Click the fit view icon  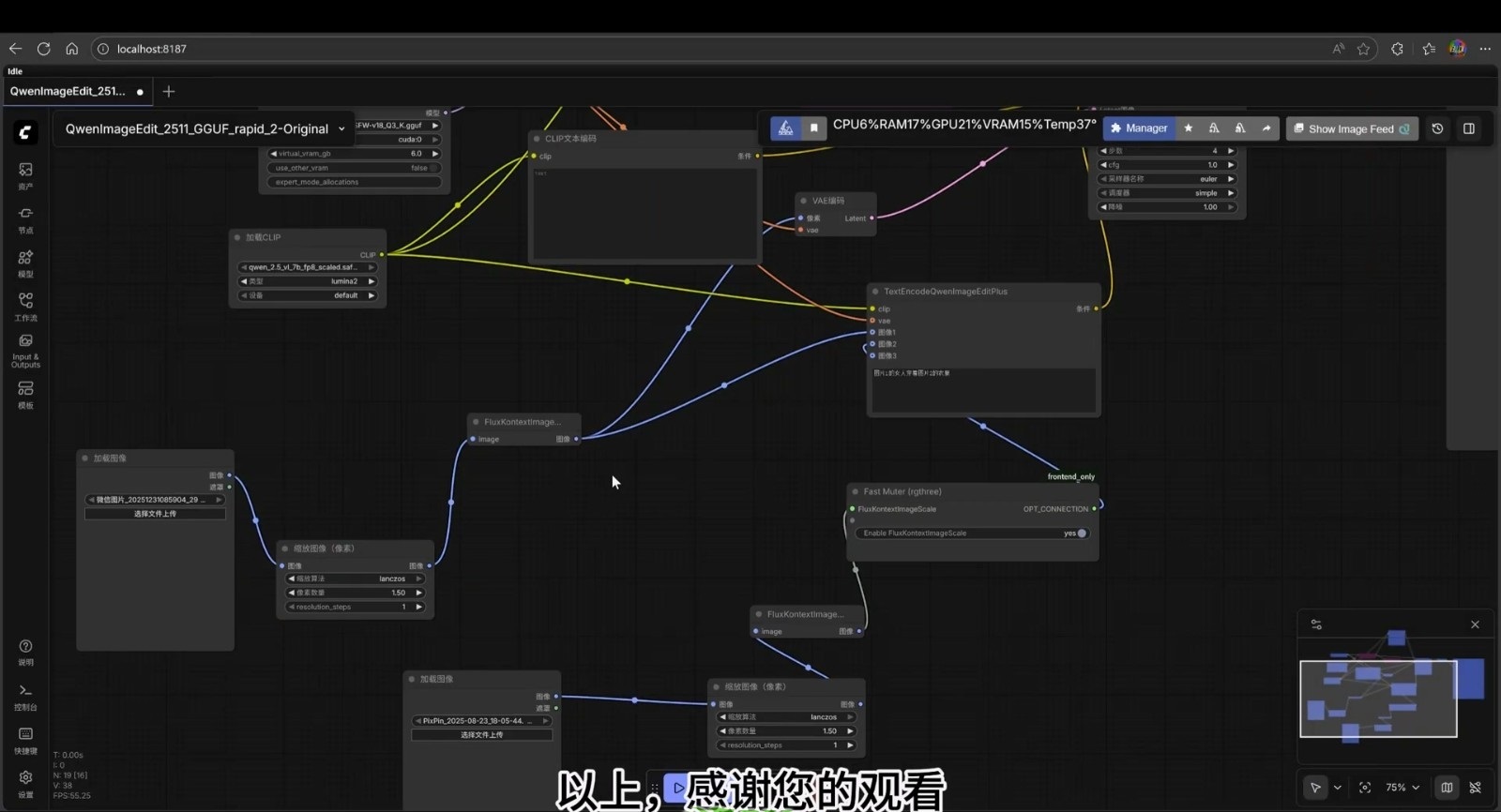(x=1365, y=788)
